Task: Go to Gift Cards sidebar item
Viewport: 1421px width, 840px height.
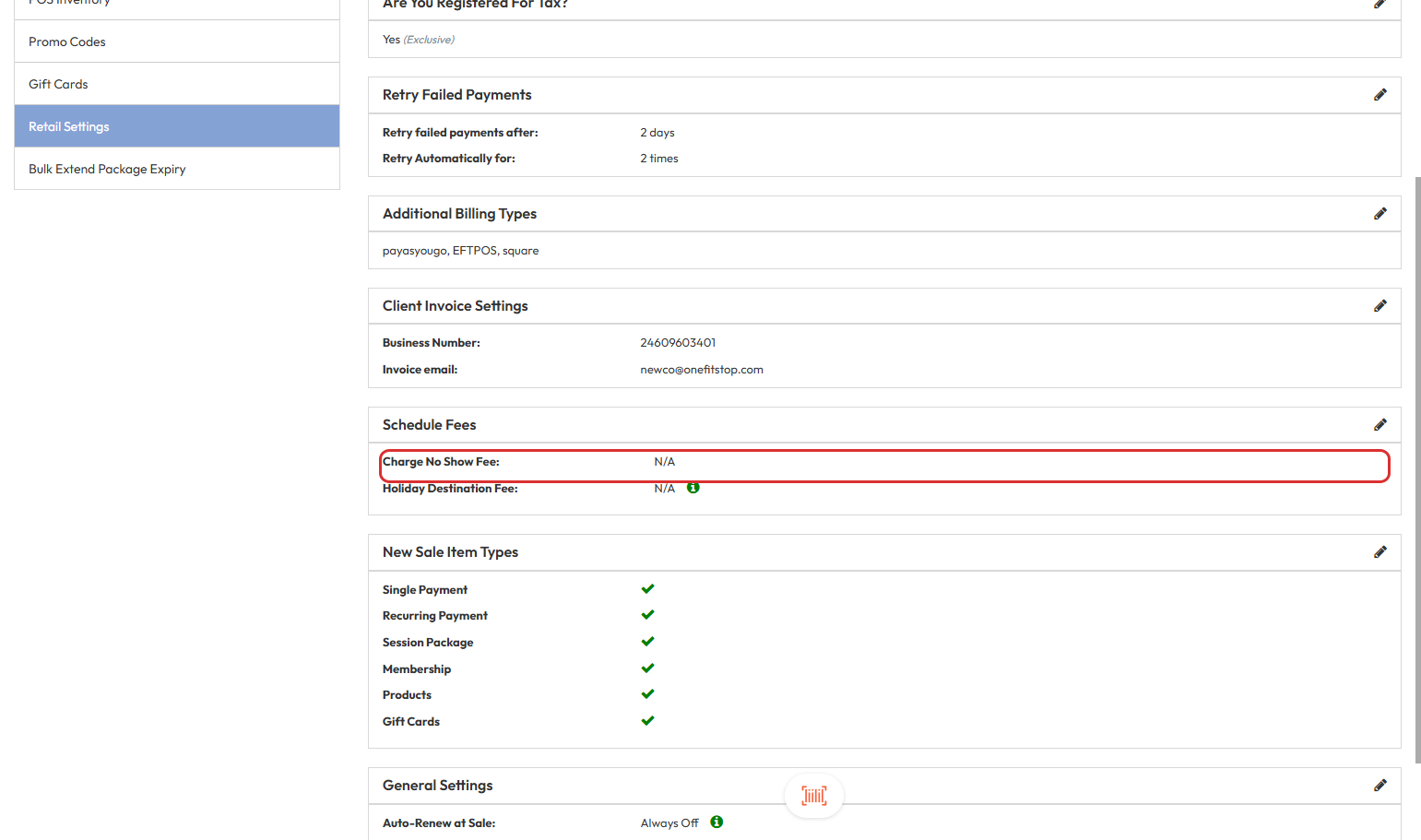Action: (x=58, y=84)
